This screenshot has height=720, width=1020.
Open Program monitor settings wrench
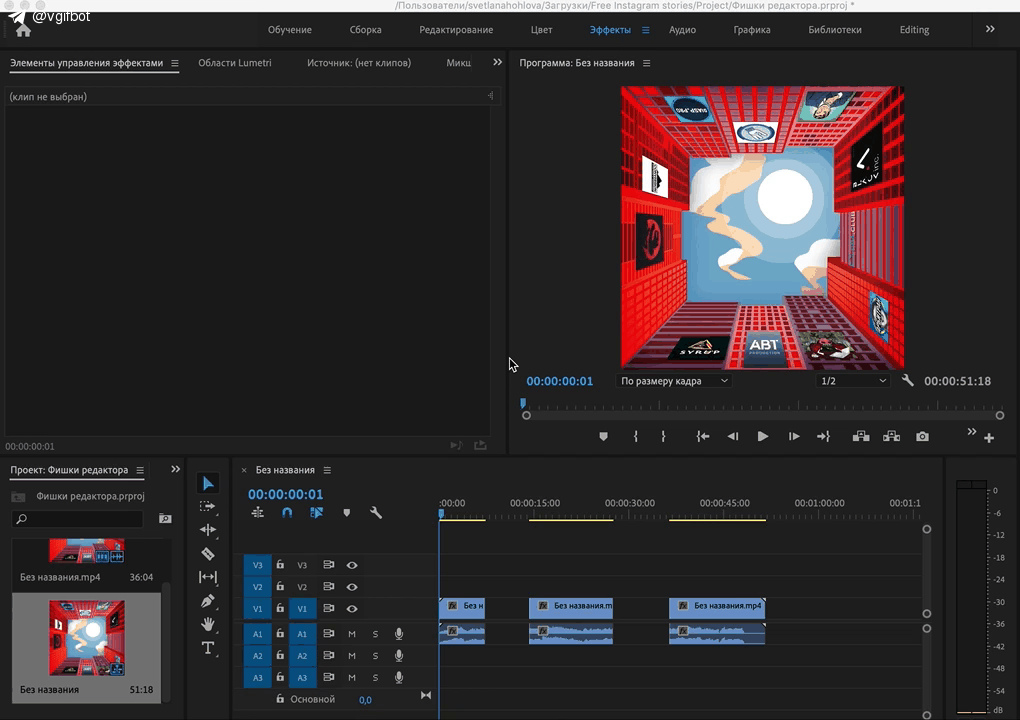click(907, 380)
